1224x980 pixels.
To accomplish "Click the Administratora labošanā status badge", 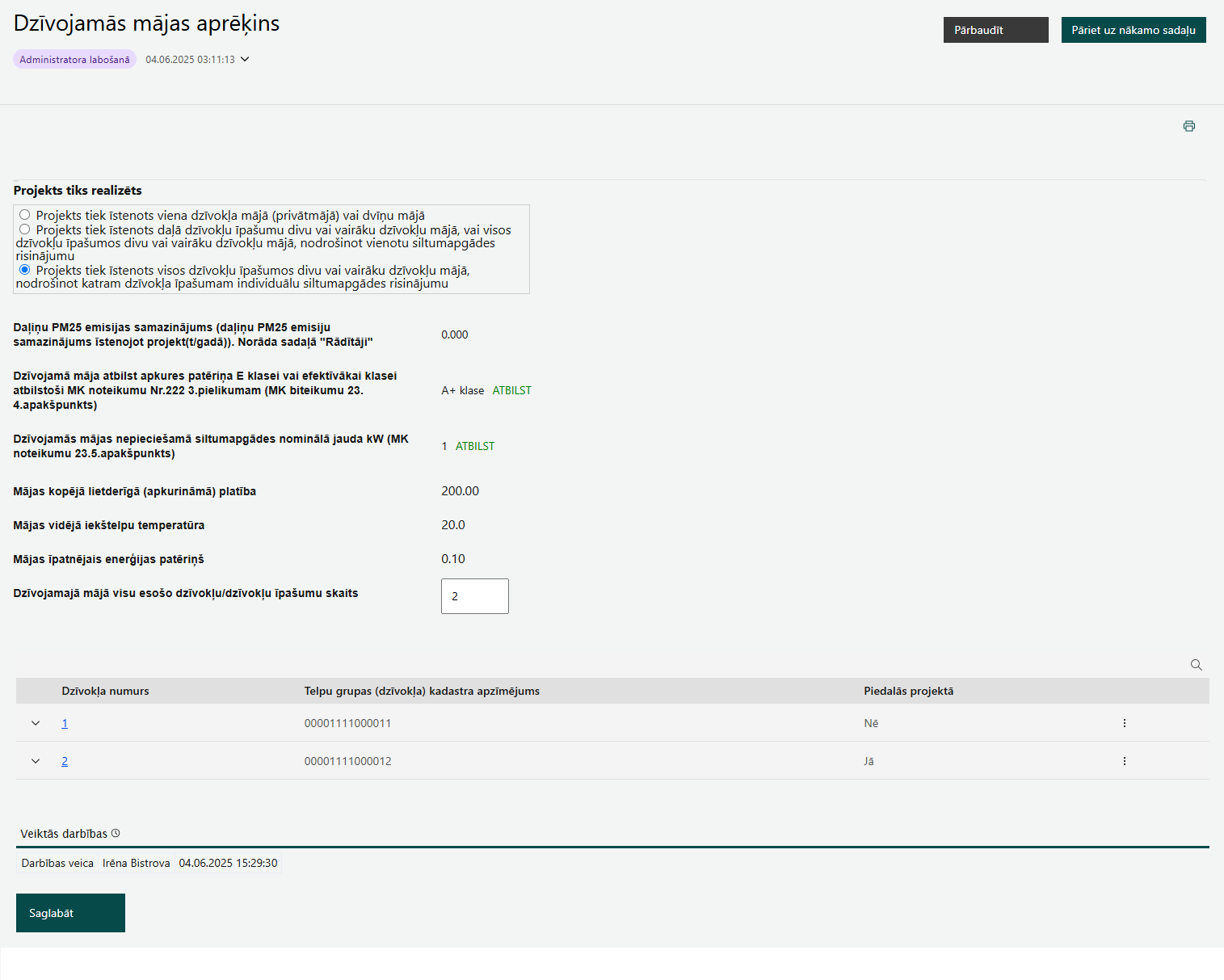I will (x=74, y=59).
